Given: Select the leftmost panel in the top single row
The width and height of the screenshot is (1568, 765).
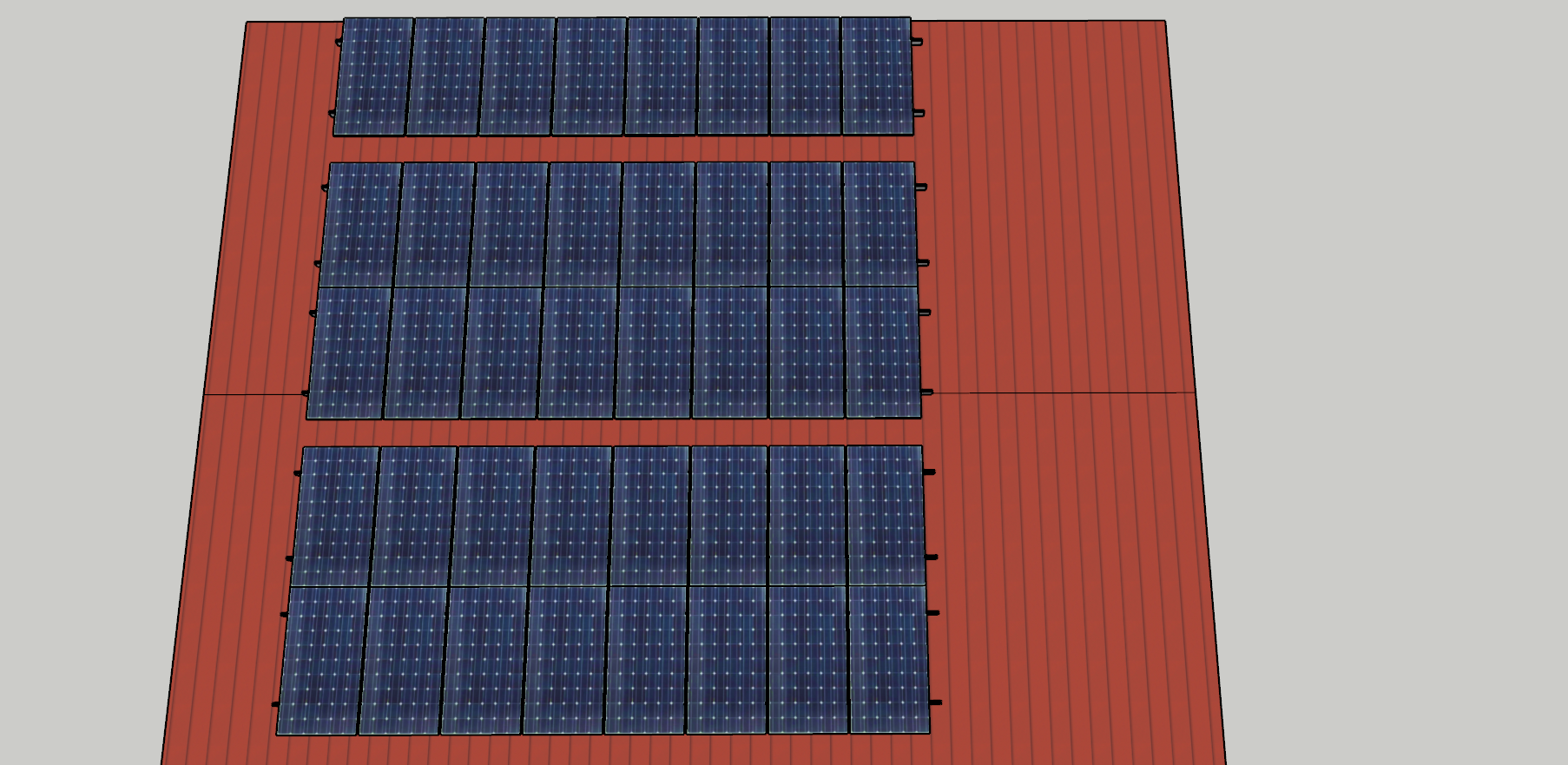Looking at the screenshot, I should 373,76.
